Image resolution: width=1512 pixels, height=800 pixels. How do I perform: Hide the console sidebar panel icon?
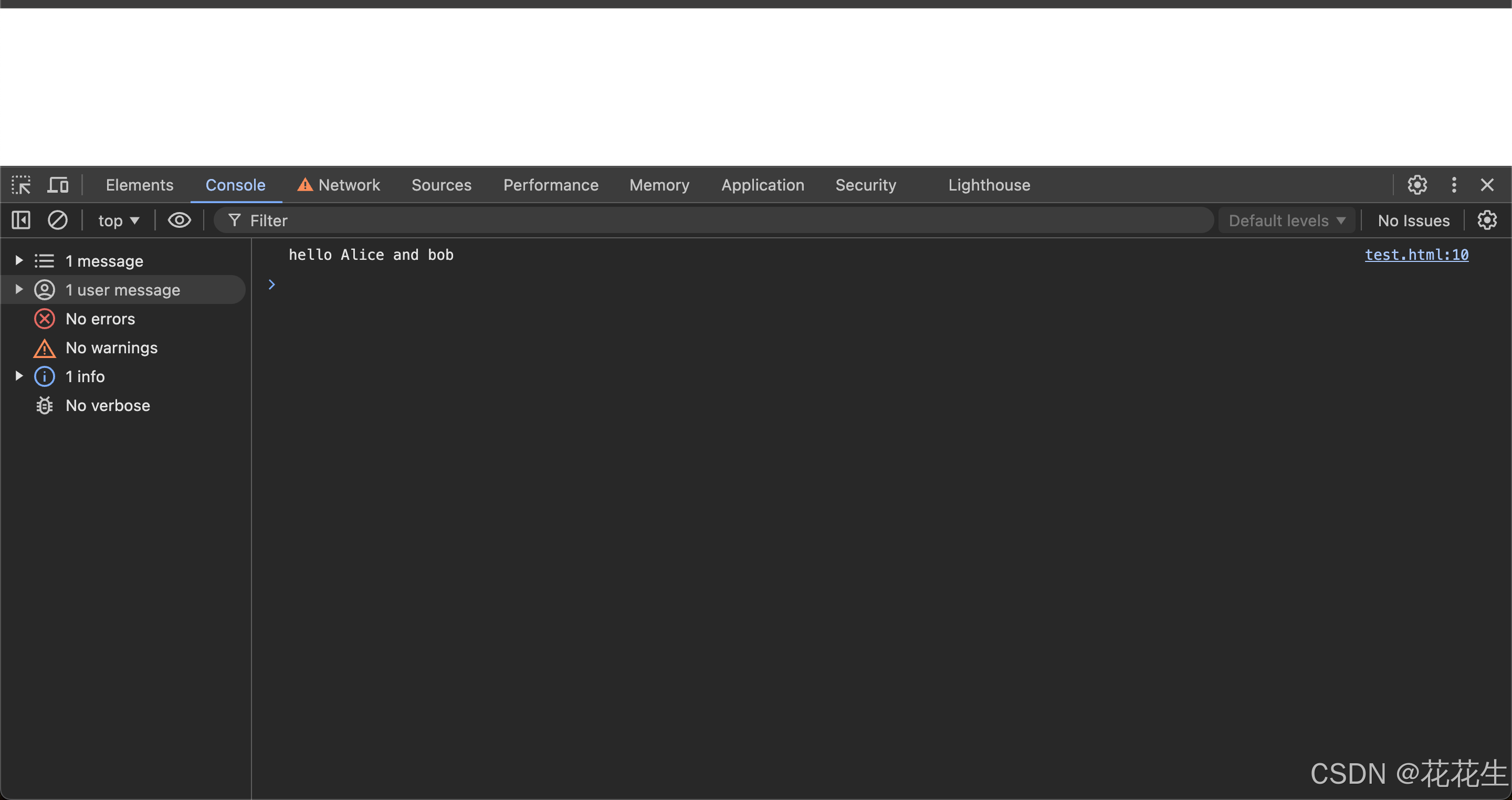tap(21, 220)
